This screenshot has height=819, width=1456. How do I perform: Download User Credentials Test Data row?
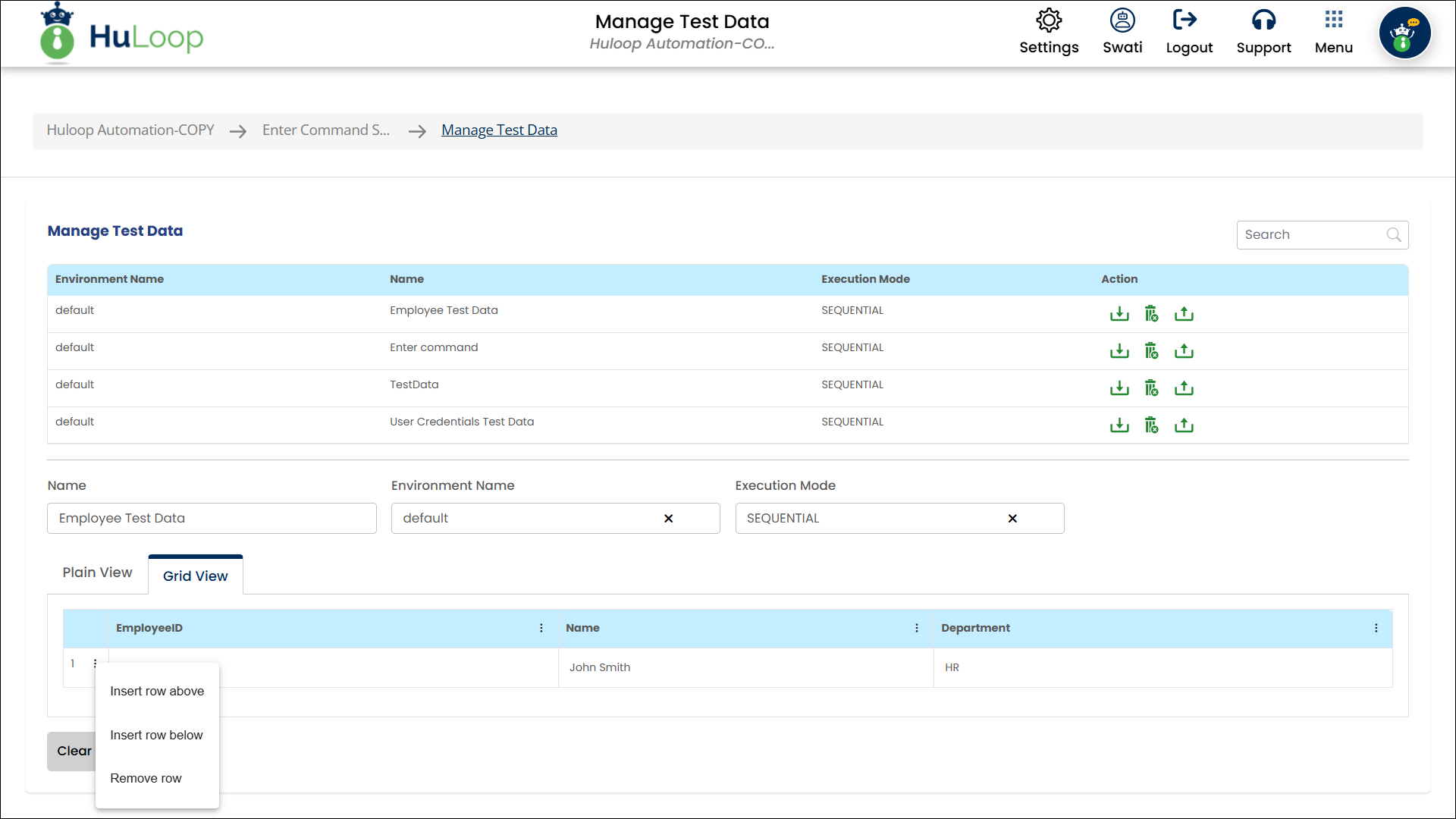point(1119,425)
